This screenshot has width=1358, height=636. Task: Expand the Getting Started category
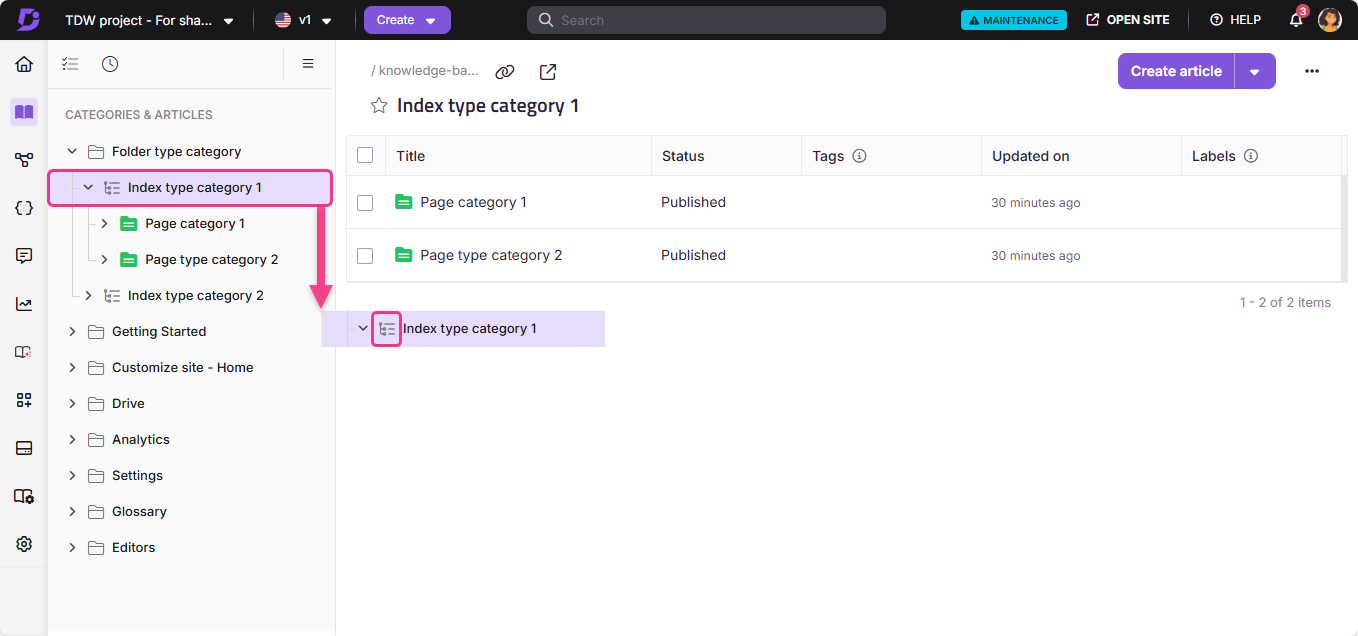(71, 331)
